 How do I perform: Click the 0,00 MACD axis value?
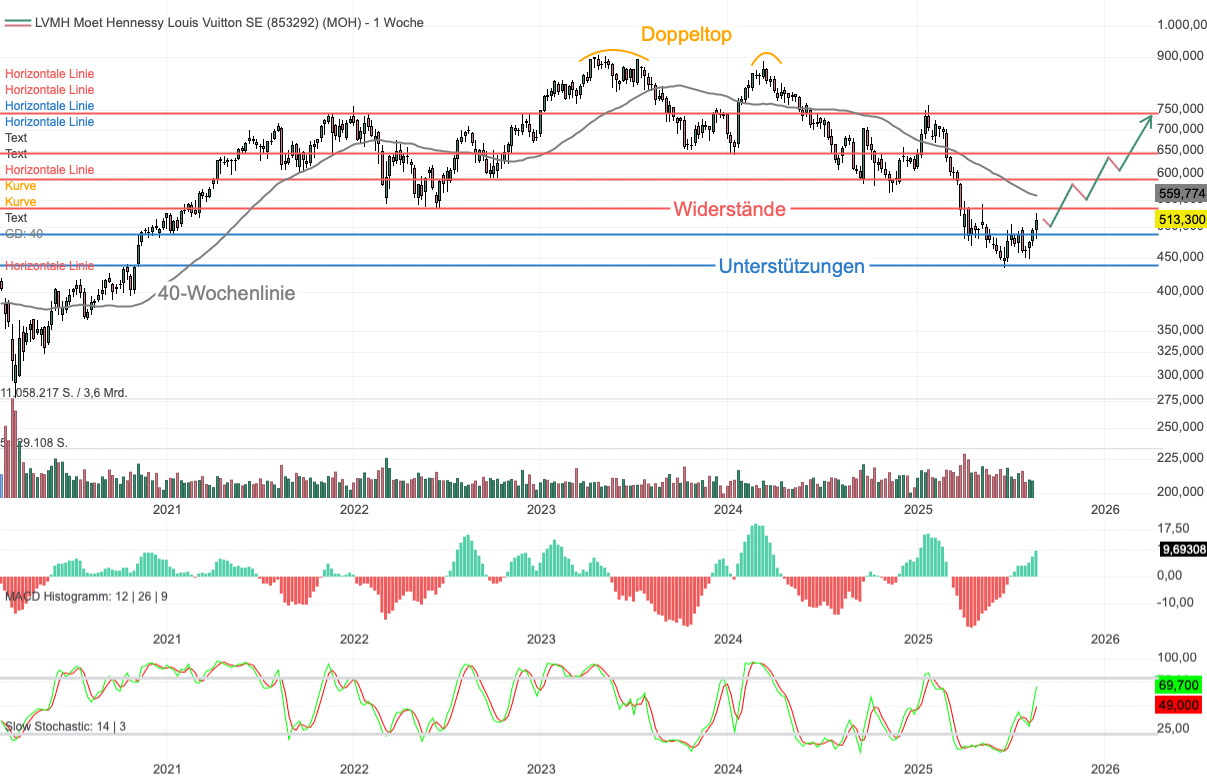[x=1170, y=575]
